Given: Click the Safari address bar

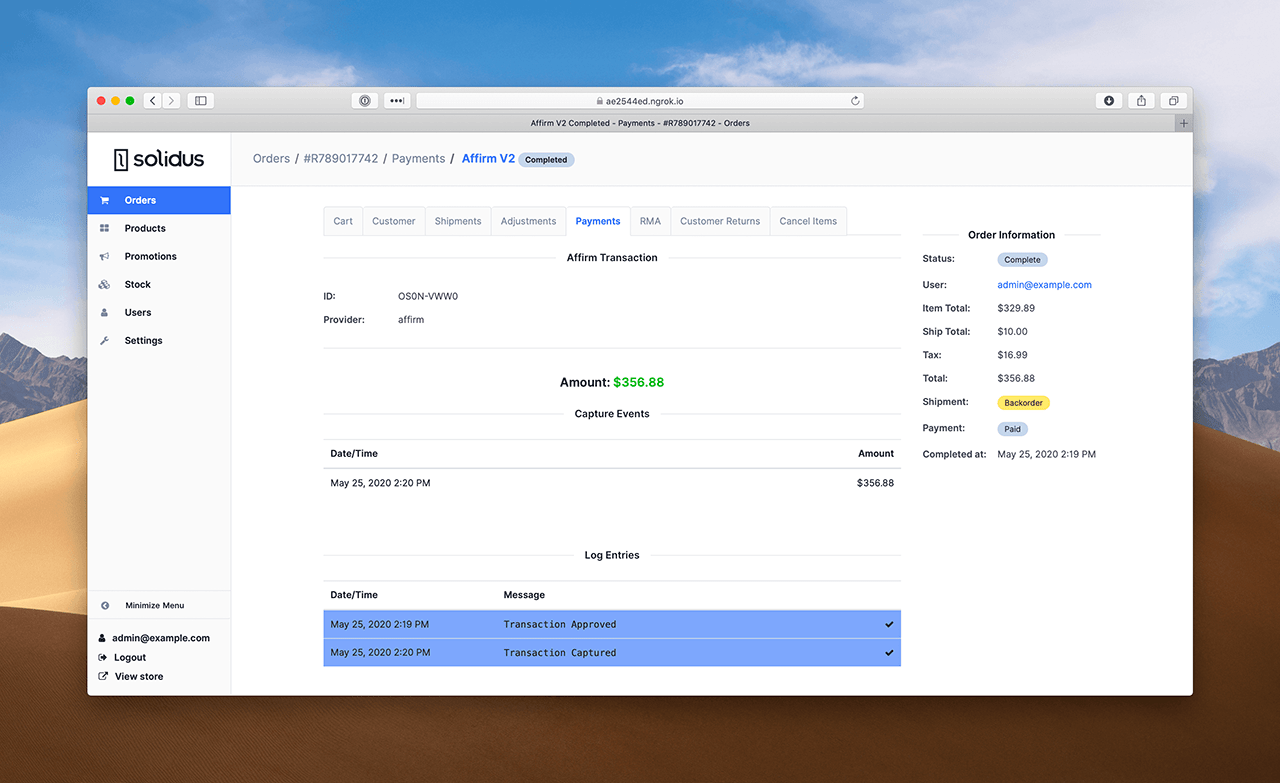Looking at the screenshot, I should (640, 100).
